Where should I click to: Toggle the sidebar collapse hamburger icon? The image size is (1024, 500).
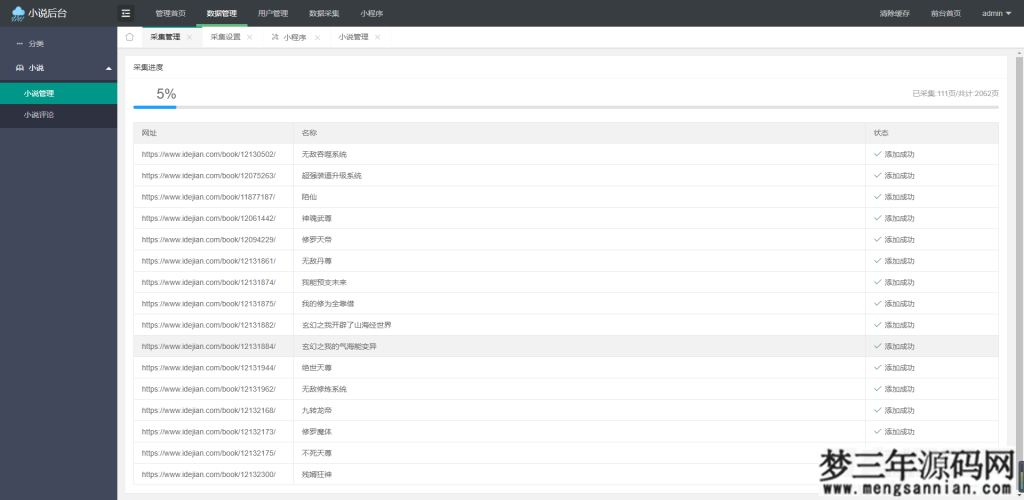pos(126,13)
